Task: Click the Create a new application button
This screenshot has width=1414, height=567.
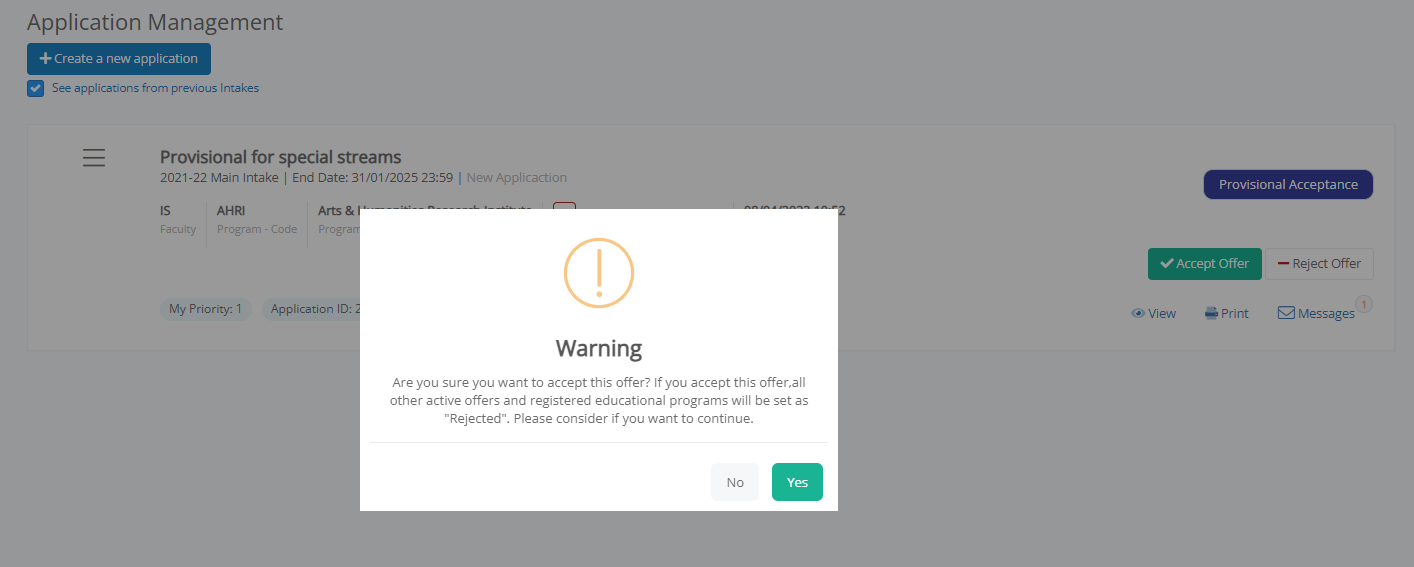Action: tap(119, 59)
